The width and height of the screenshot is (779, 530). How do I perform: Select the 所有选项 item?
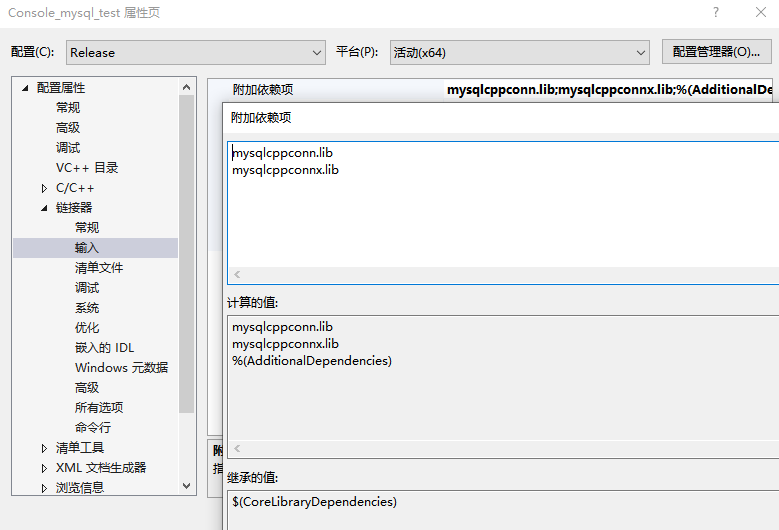99,408
